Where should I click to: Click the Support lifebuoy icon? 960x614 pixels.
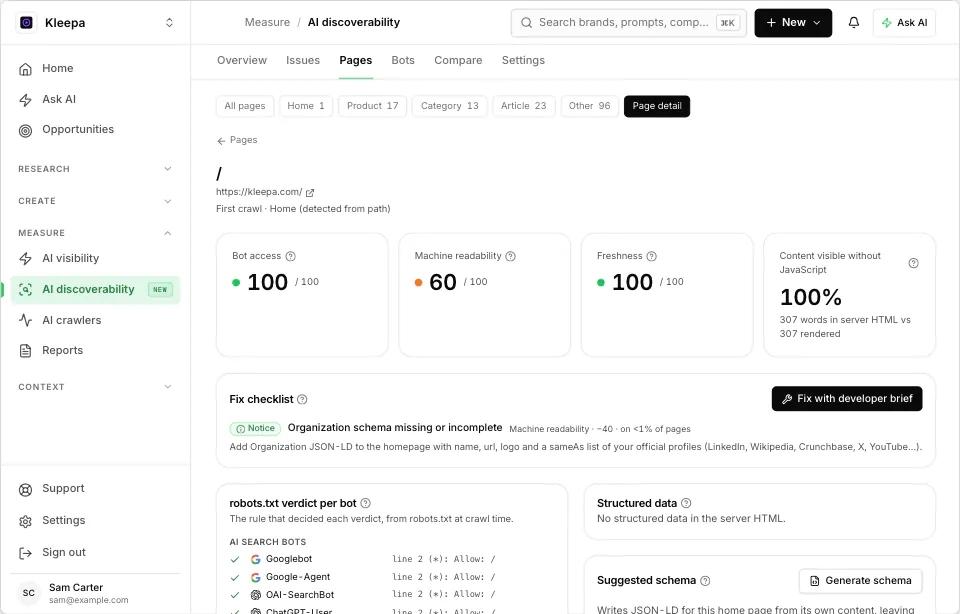[25, 489]
